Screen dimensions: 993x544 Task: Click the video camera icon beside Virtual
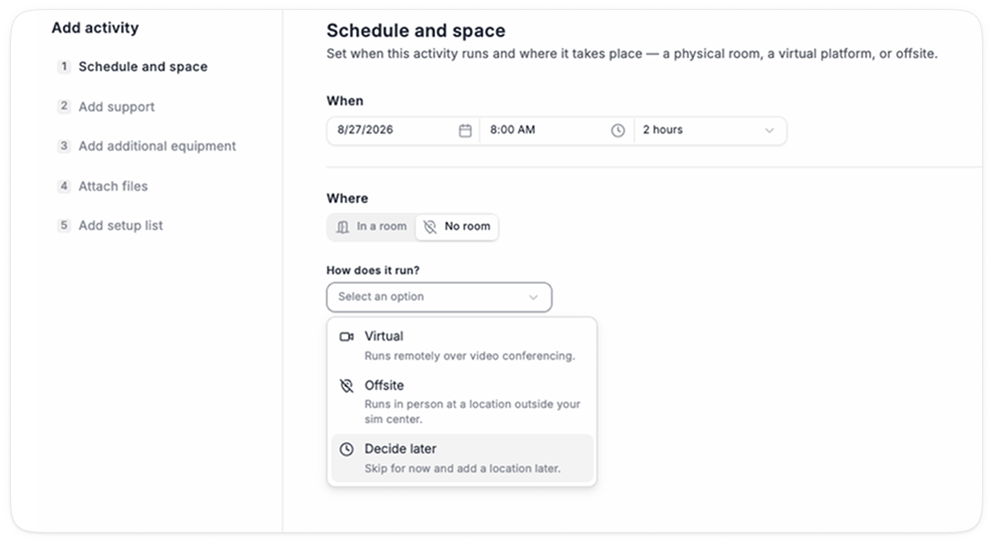[x=346, y=336]
